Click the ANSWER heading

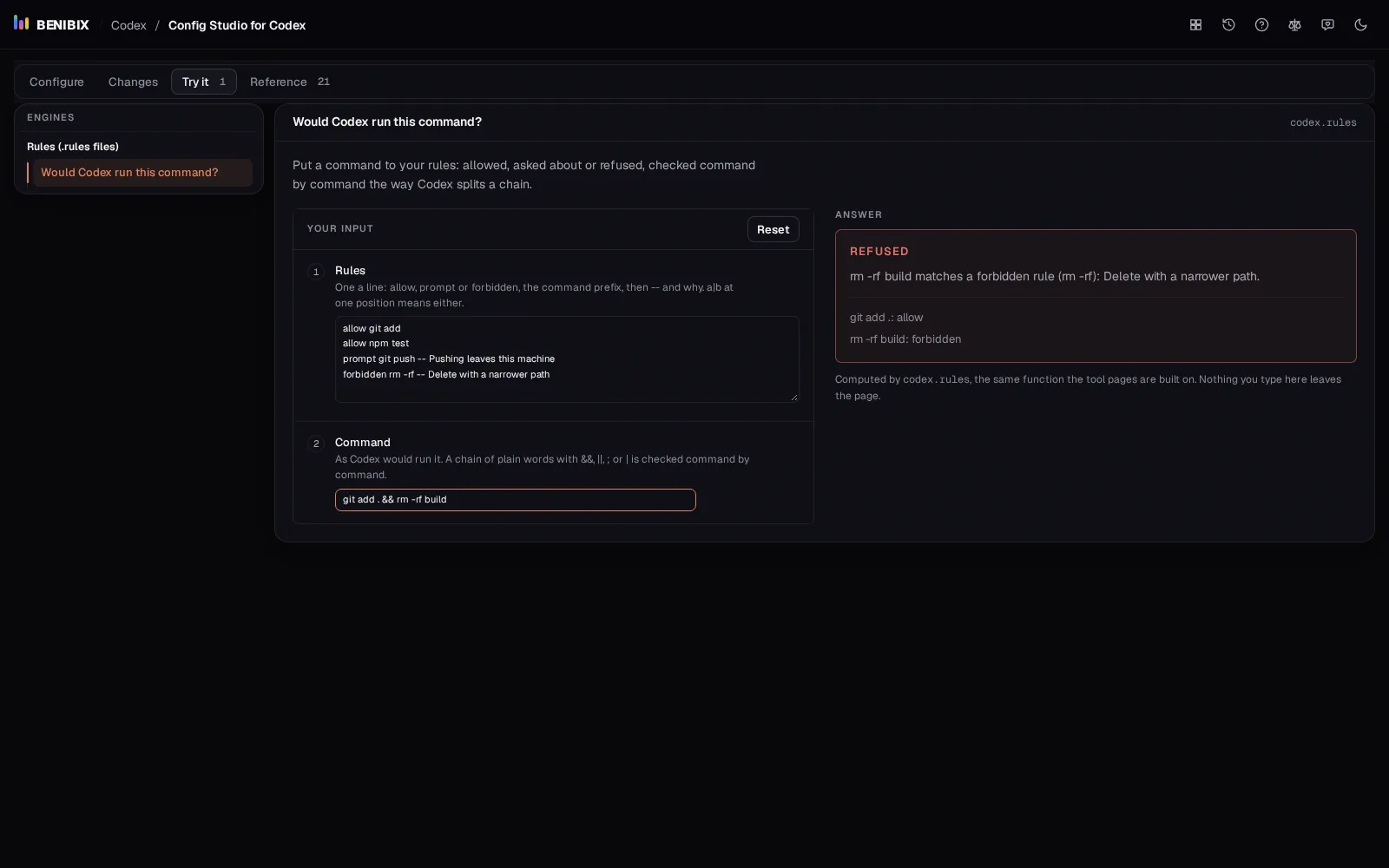(859, 214)
